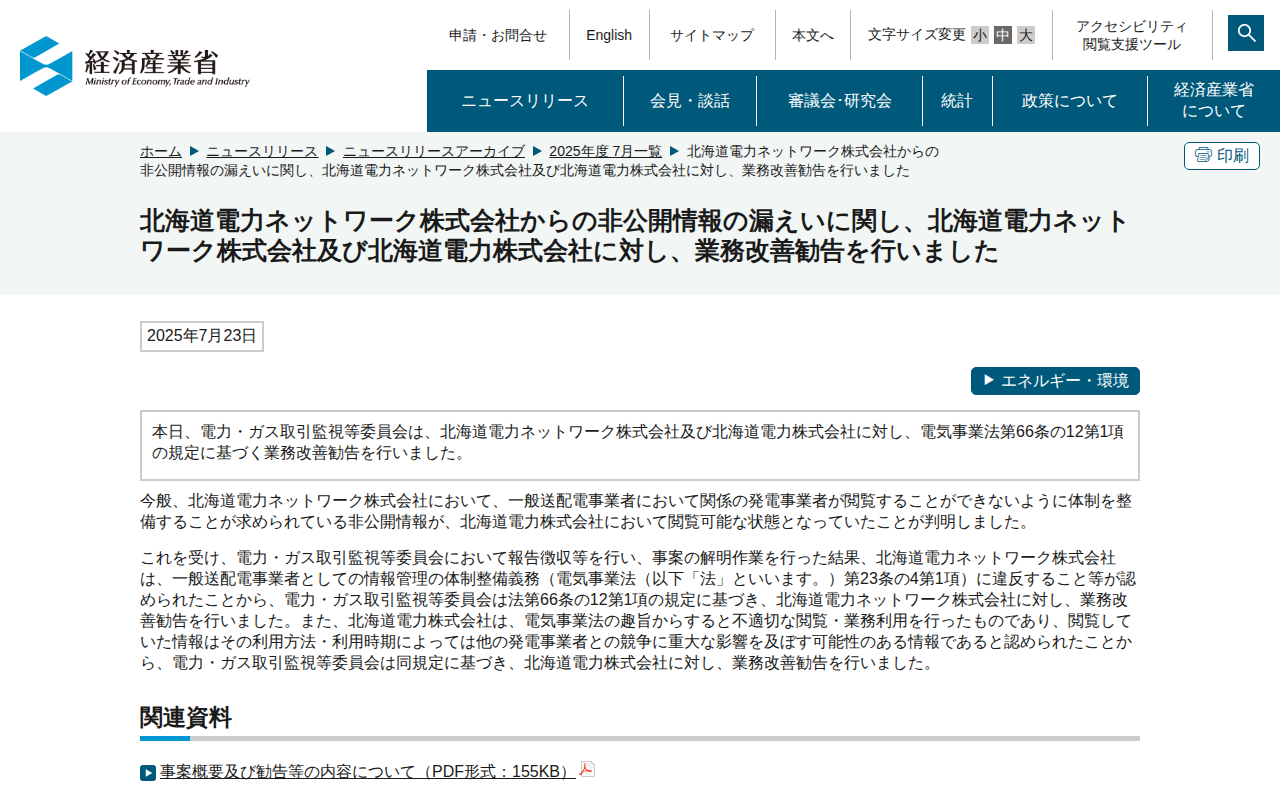Click the article title heading
1280x800 pixels.
635,236
